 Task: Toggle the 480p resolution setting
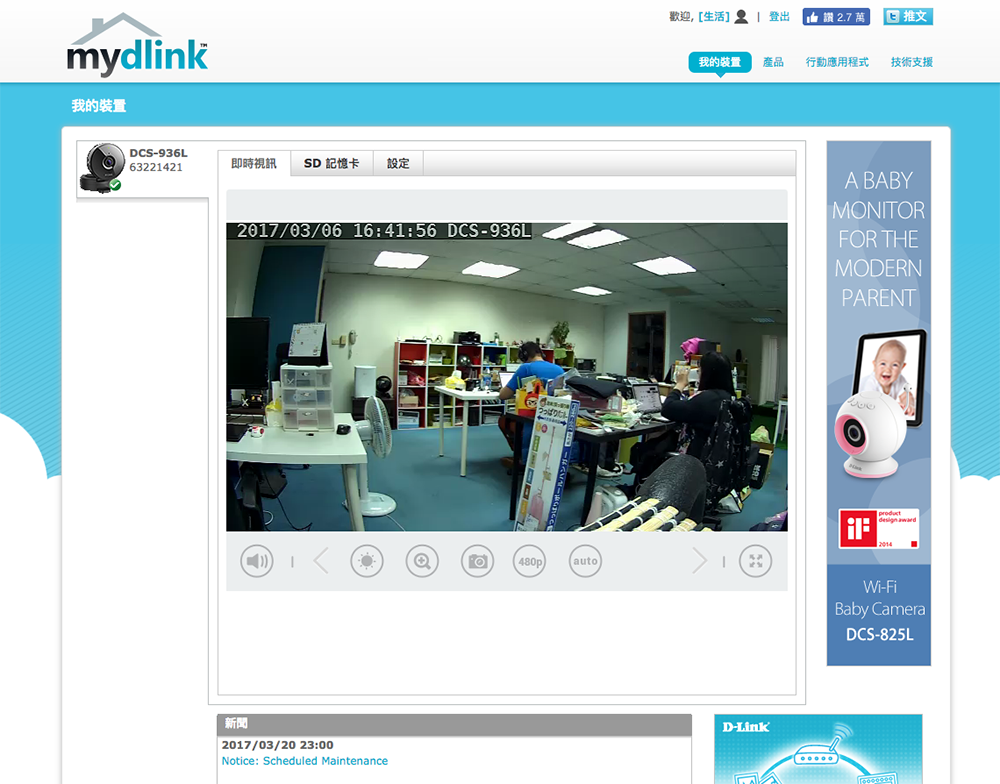pos(530,561)
